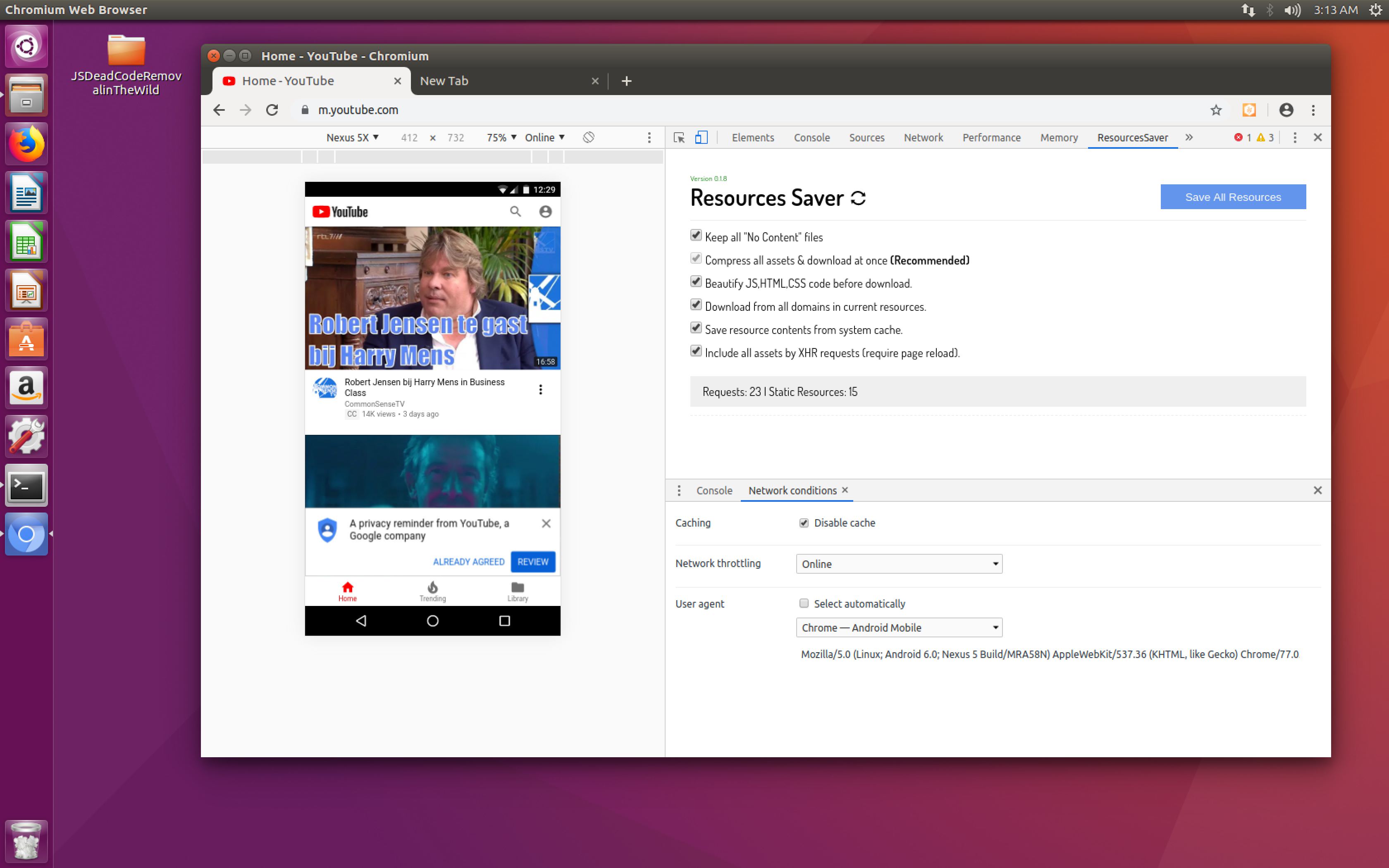Open a new browser tab with plus button
Screen dimensions: 1389x868
(627, 81)
